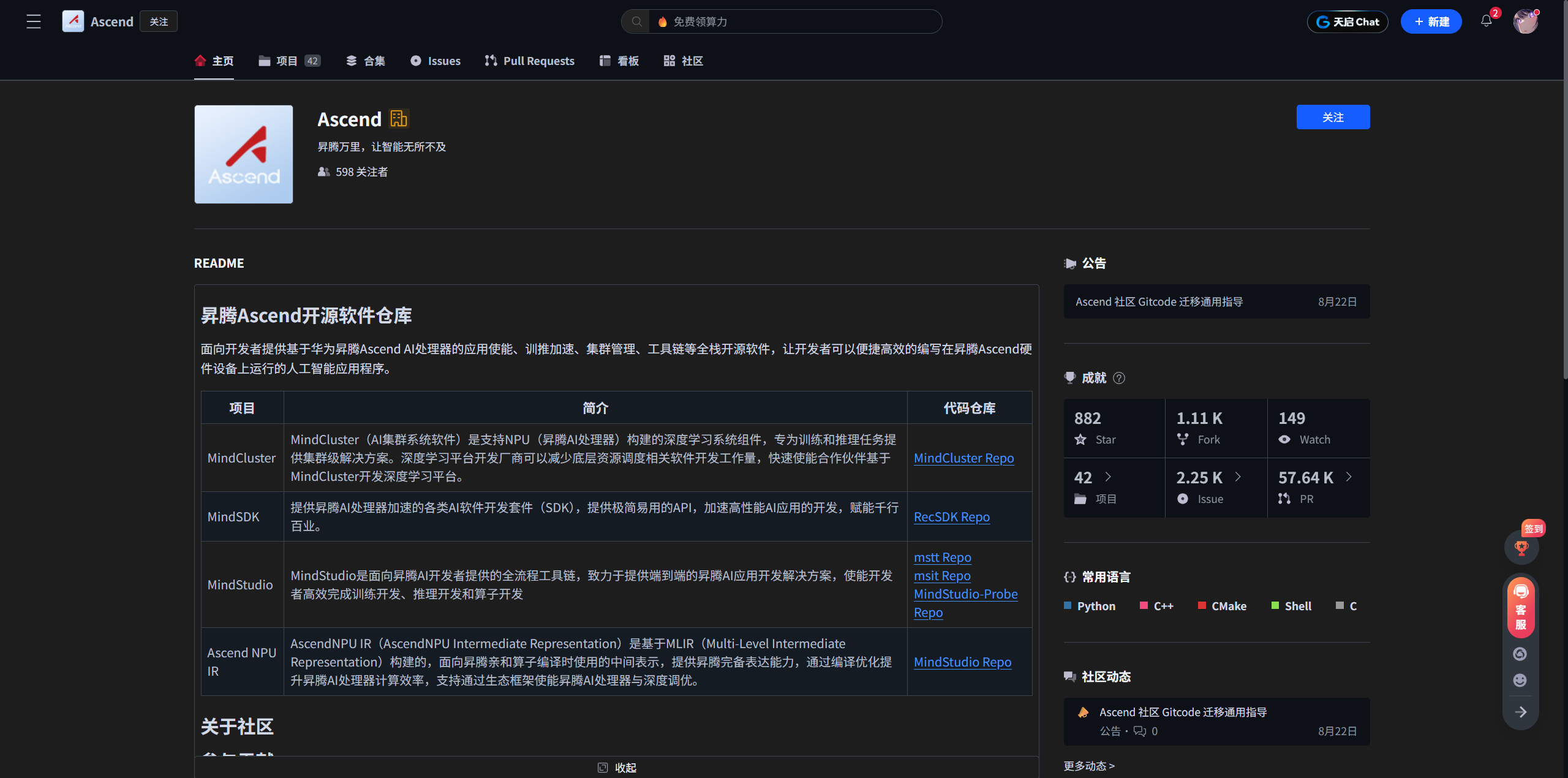
Task: Expand the 42 projects chevron
Action: (1108, 477)
